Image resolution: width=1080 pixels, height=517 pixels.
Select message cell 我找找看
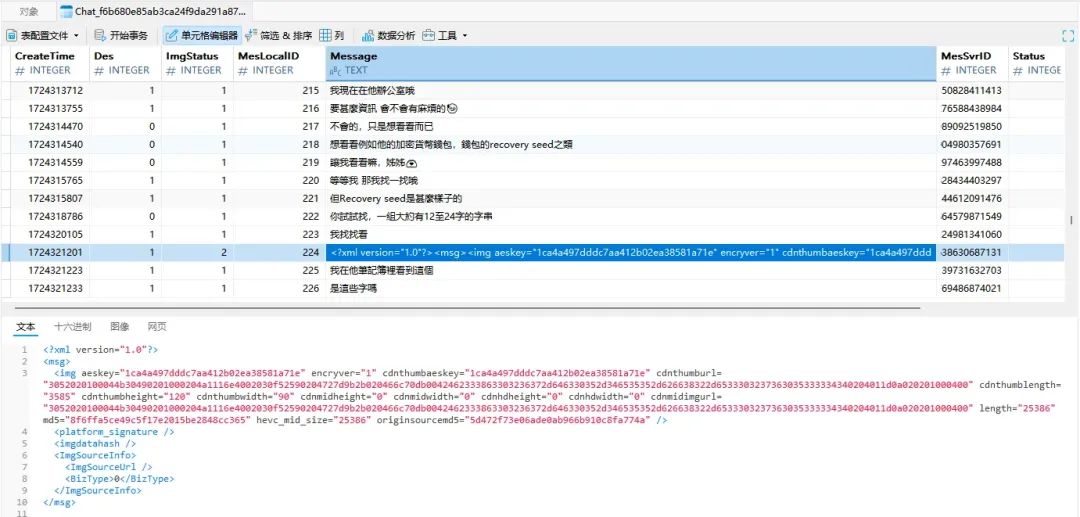(x=631, y=234)
